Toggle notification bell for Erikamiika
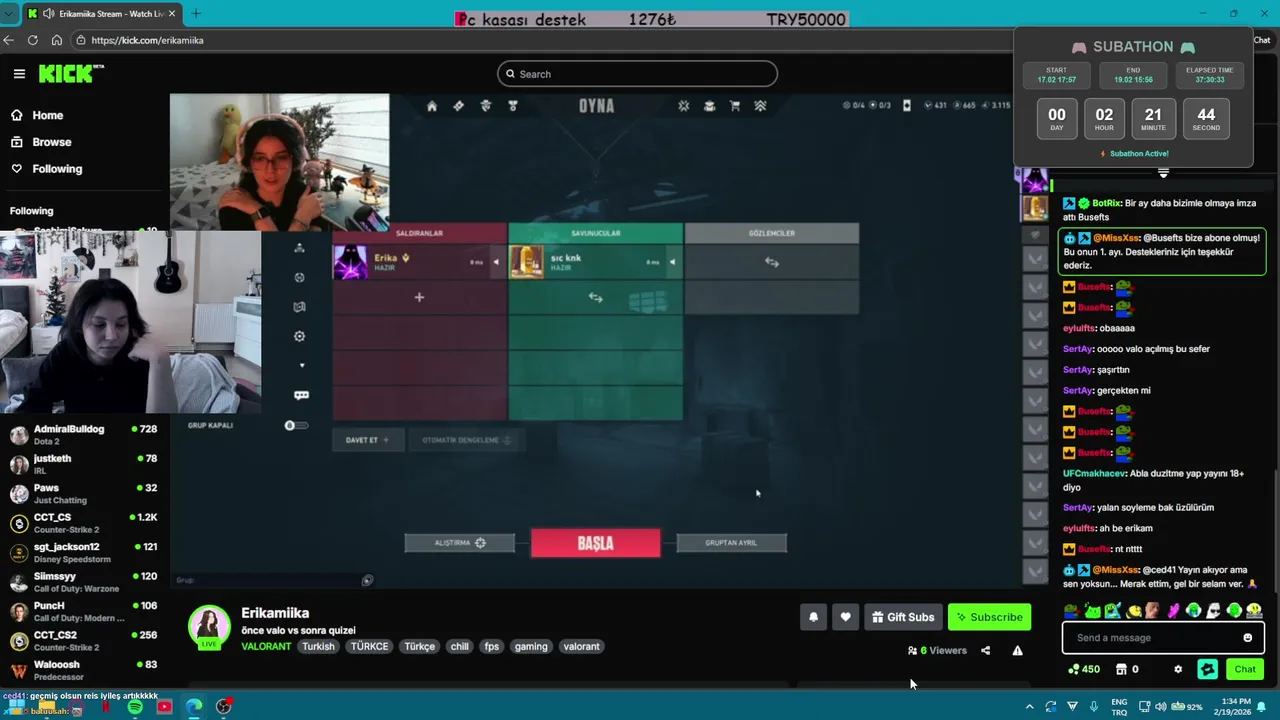 coord(813,617)
